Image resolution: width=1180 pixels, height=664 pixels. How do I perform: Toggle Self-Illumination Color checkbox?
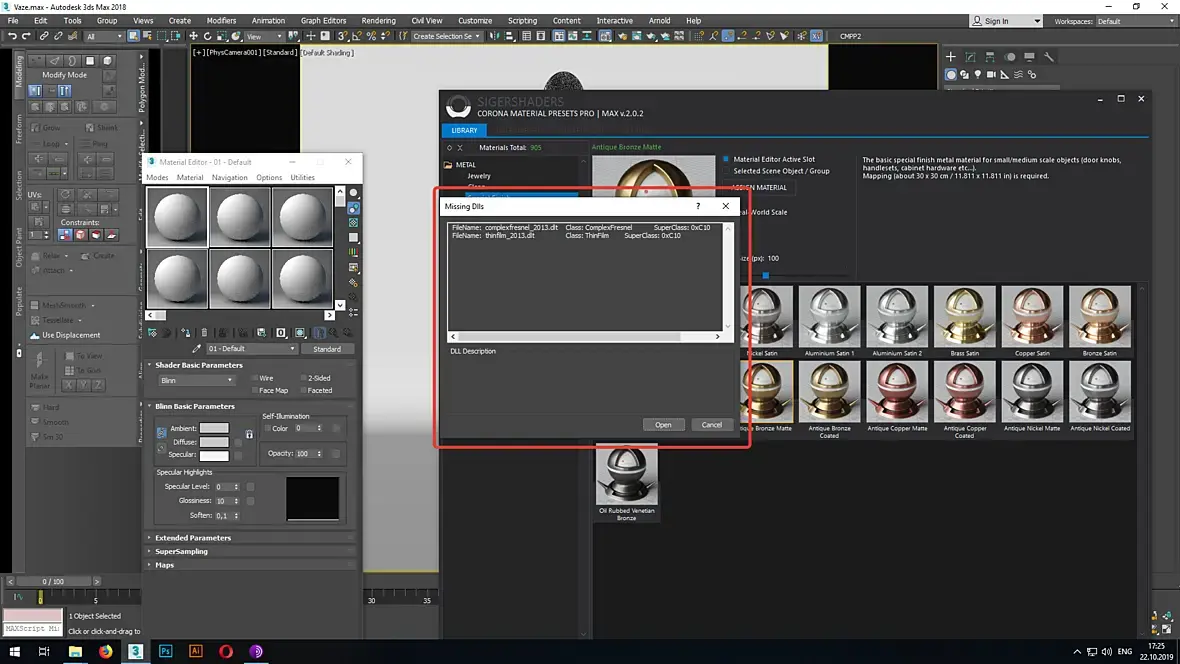click(x=267, y=428)
